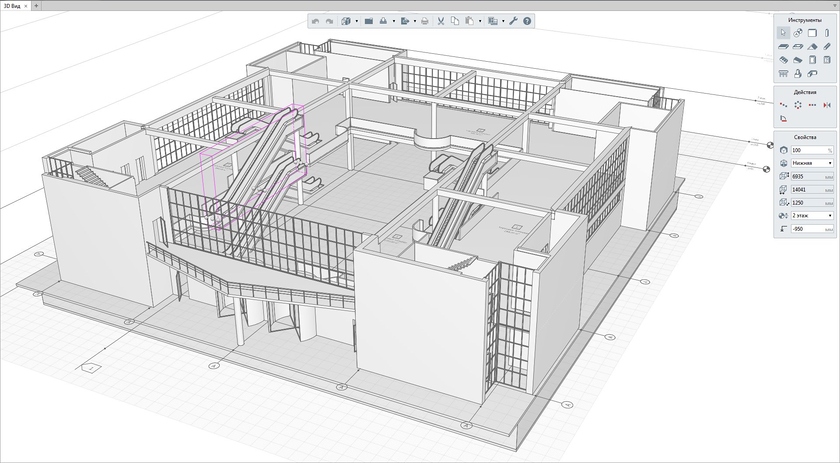Open the Нижняя alignment dropdown
The width and height of the screenshot is (840, 463).
coord(813,162)
